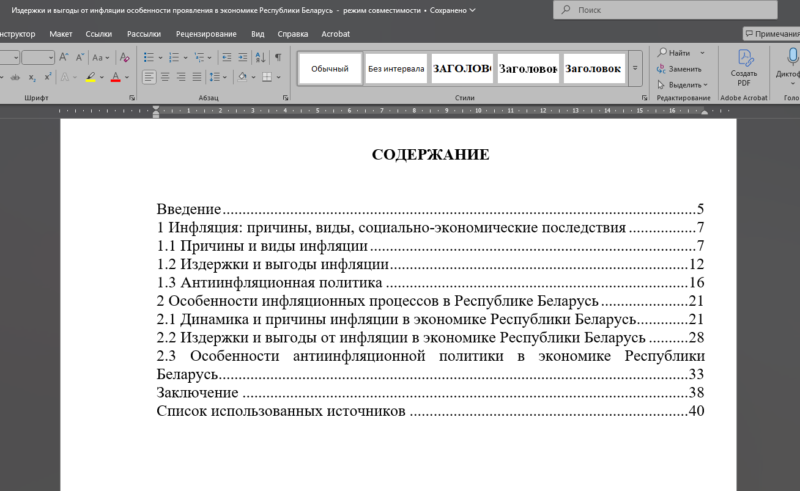
Task: Open Acrobat ribbon tab
Action: click(x=336, y=34)
